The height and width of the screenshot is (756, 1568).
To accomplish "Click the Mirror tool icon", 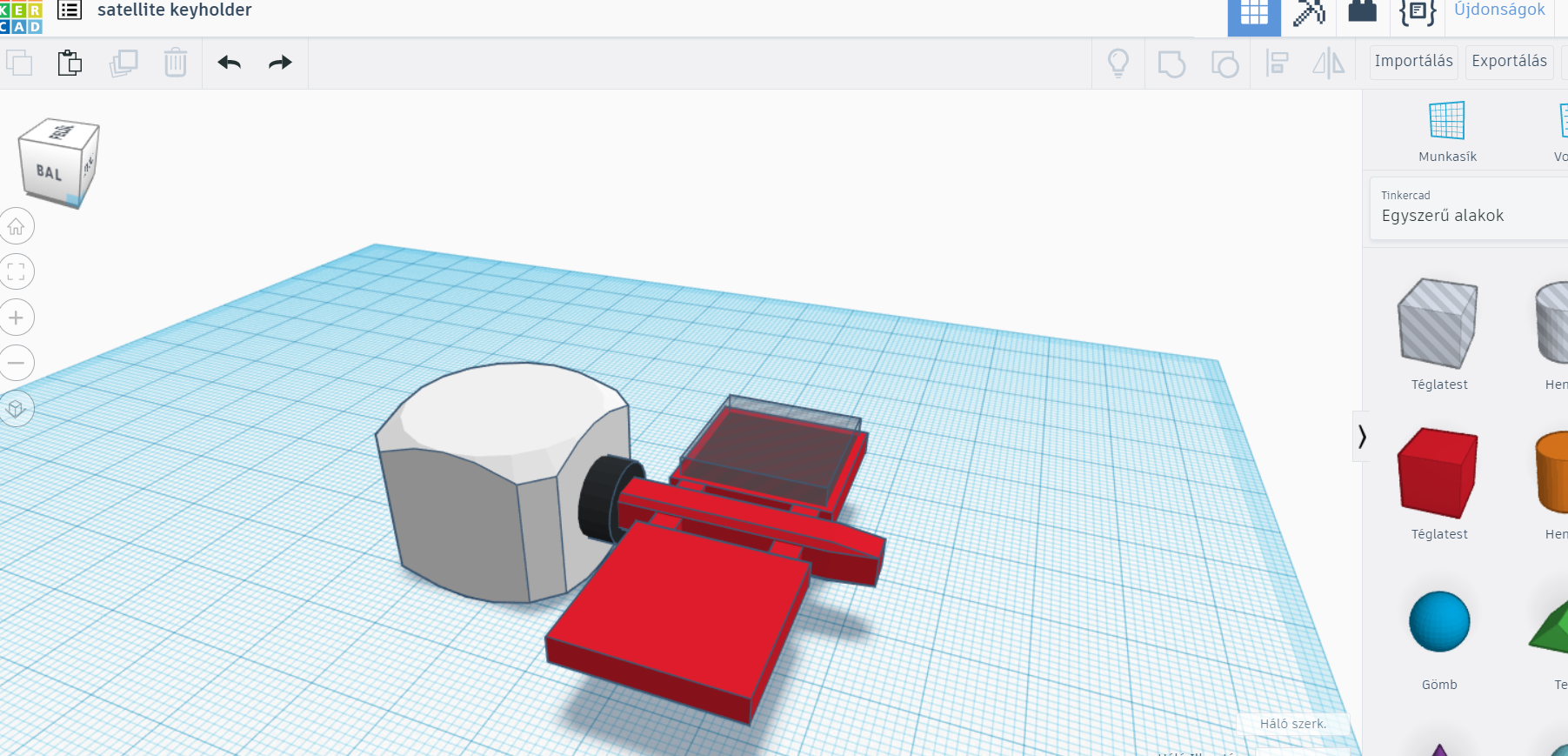I will point(1328,64).
